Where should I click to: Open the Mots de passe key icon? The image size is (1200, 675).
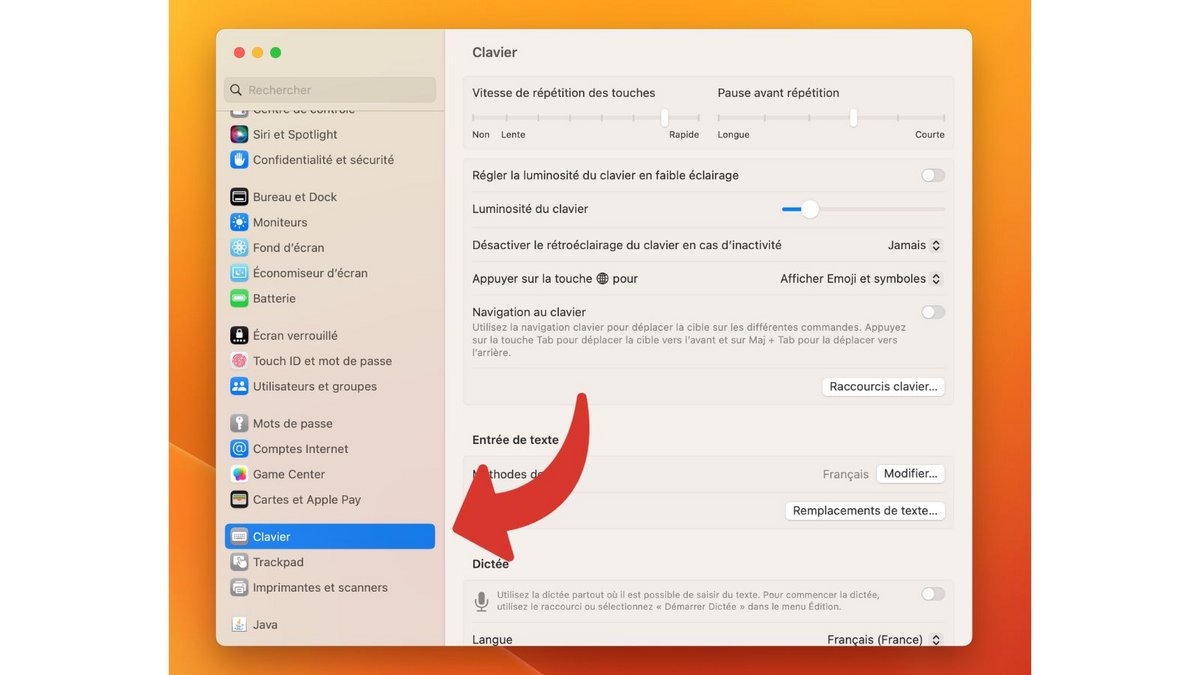pos(239,424)
